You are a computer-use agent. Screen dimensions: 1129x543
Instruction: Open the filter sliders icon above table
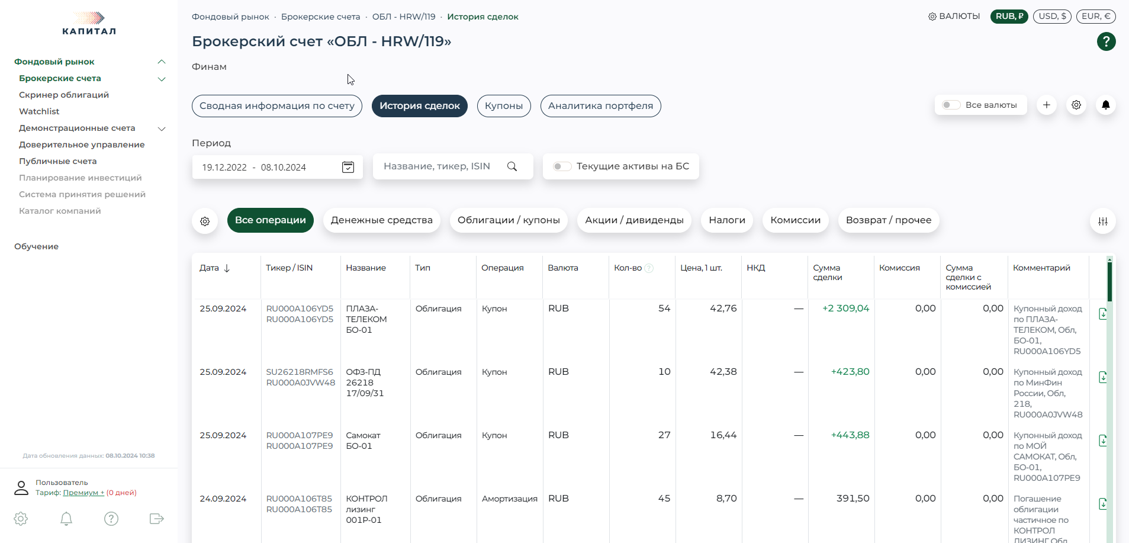1103,221
